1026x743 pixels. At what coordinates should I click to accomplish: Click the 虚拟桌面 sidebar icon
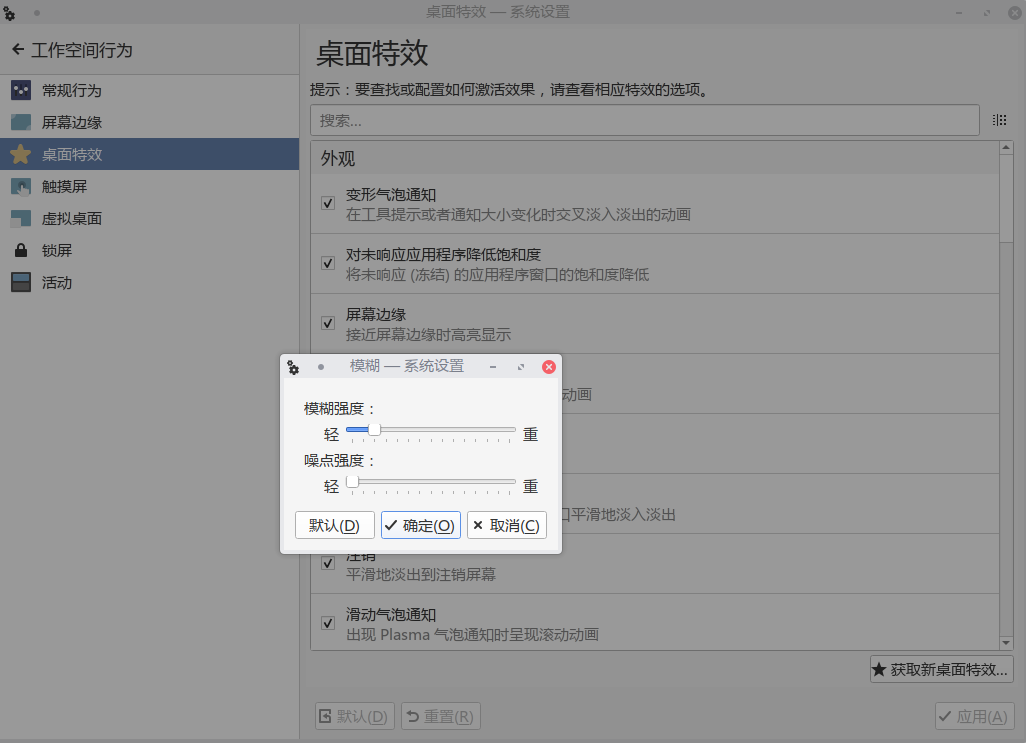pyautogui.click(x=21, y=218)
